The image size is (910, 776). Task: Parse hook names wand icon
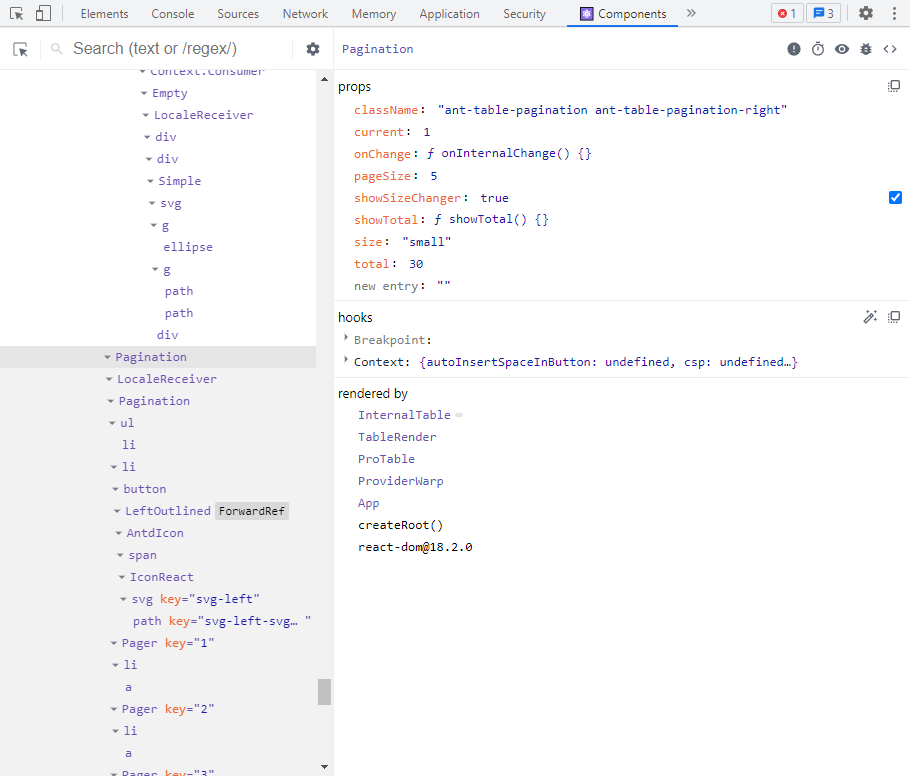(870, 317)
